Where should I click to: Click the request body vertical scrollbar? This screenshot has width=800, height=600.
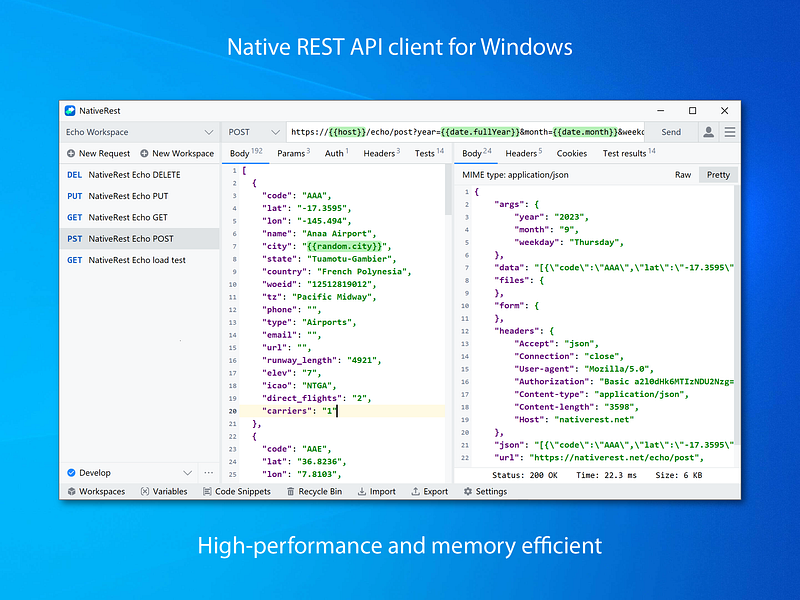tap(448, 190)
